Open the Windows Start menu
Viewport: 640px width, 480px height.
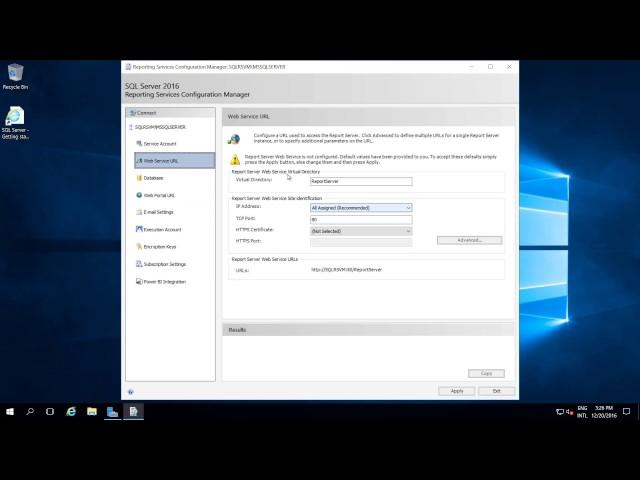(x=10, y=412)
